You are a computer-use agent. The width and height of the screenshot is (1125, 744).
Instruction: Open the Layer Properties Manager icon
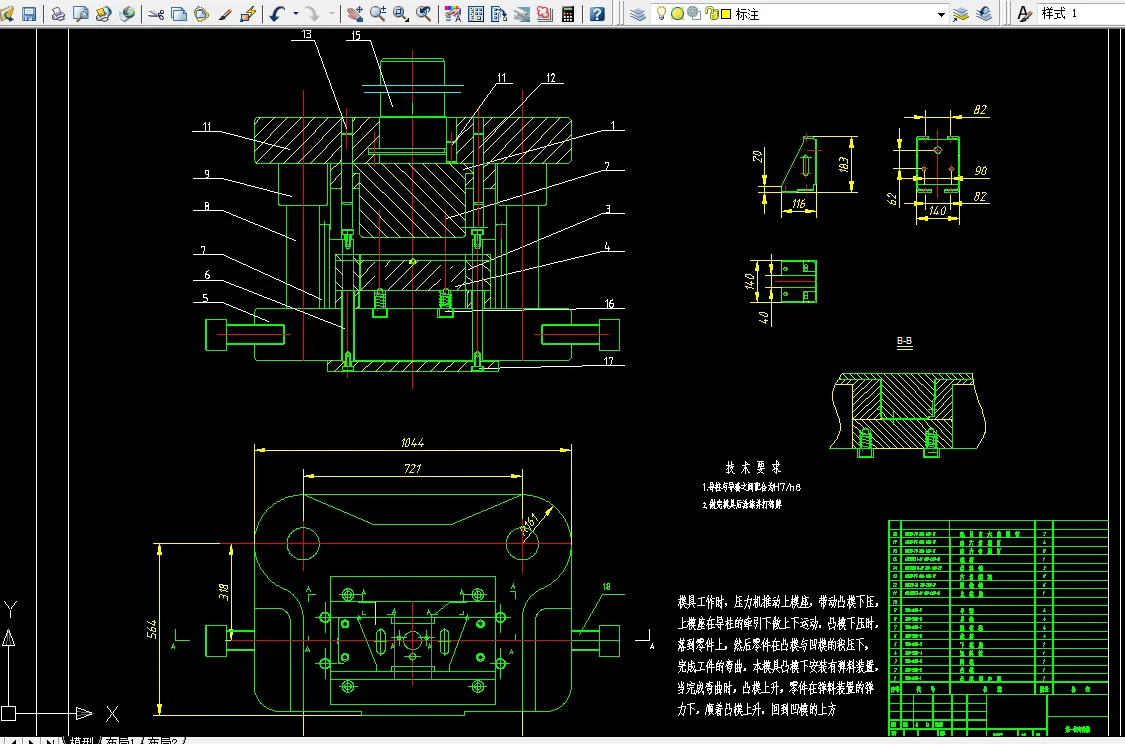[x=637, y=14]
